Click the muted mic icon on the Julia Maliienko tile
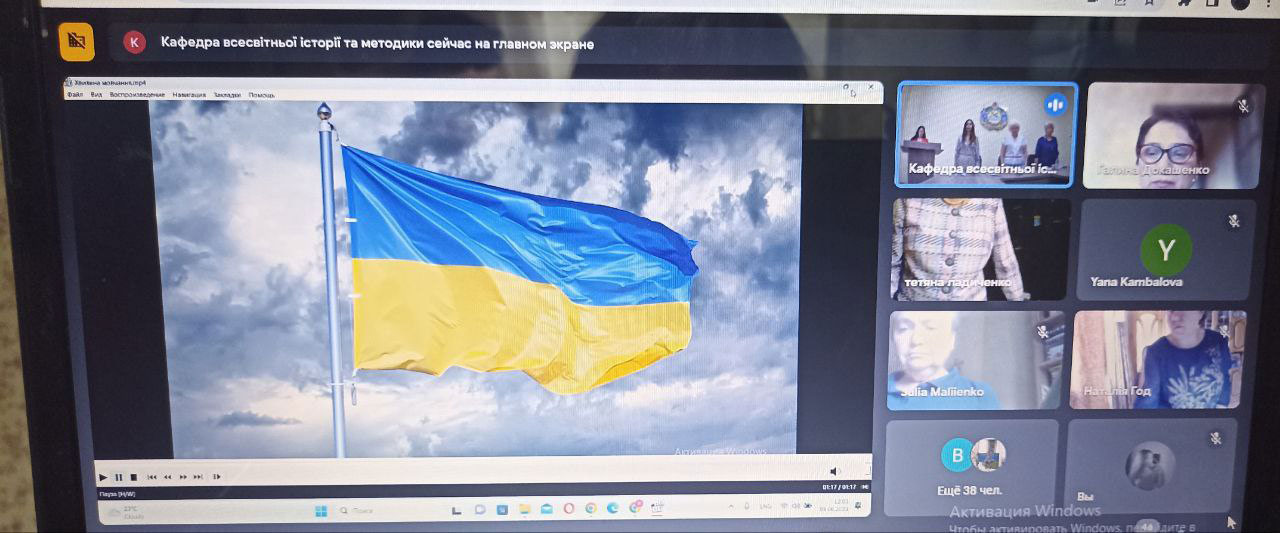Image resolution: width=1280 pixels, height=533 pixels. tap(1044, 331)
